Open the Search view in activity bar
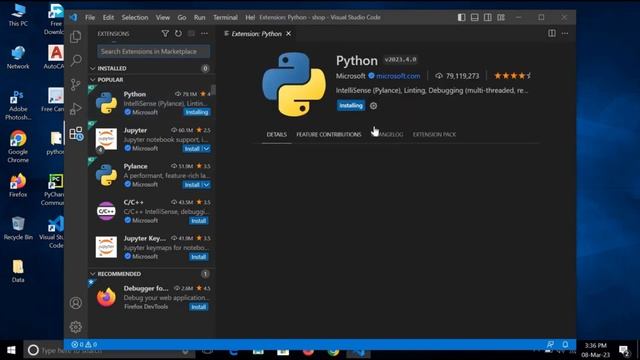Viewport: 640px width, 360px height. click(x=76, y=60)
